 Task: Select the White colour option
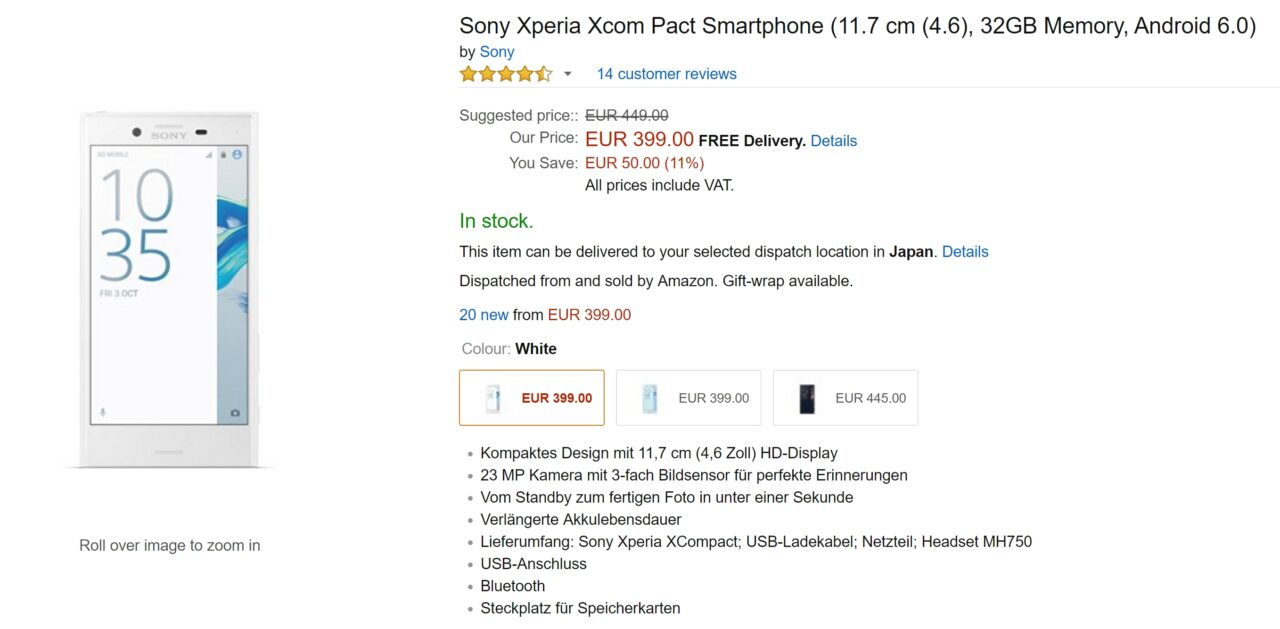[x=532, y=398]
